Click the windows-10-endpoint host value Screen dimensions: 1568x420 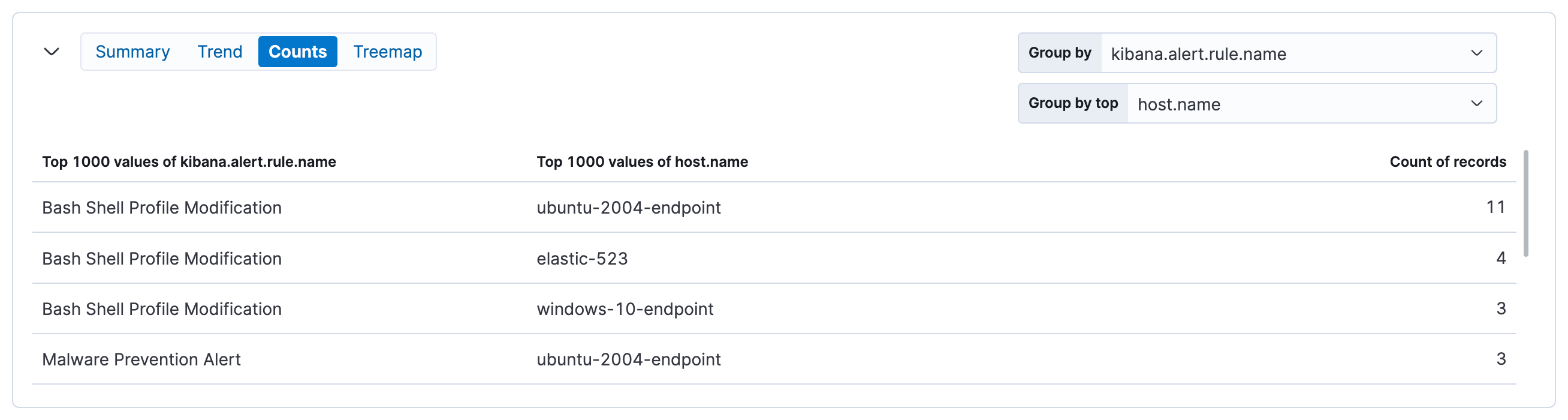(625, 309)
